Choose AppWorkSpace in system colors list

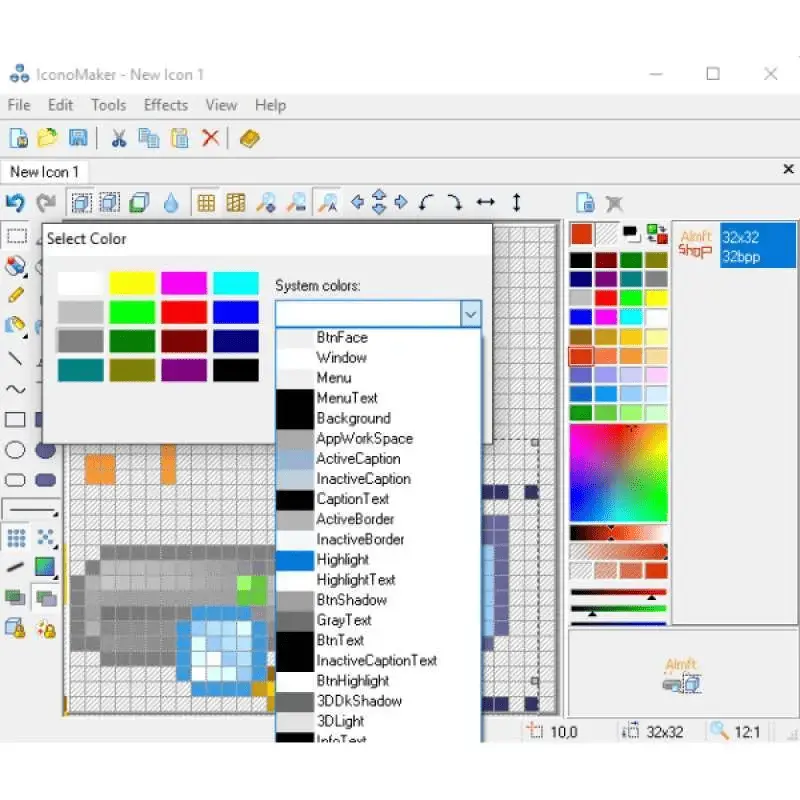[378, 439]
